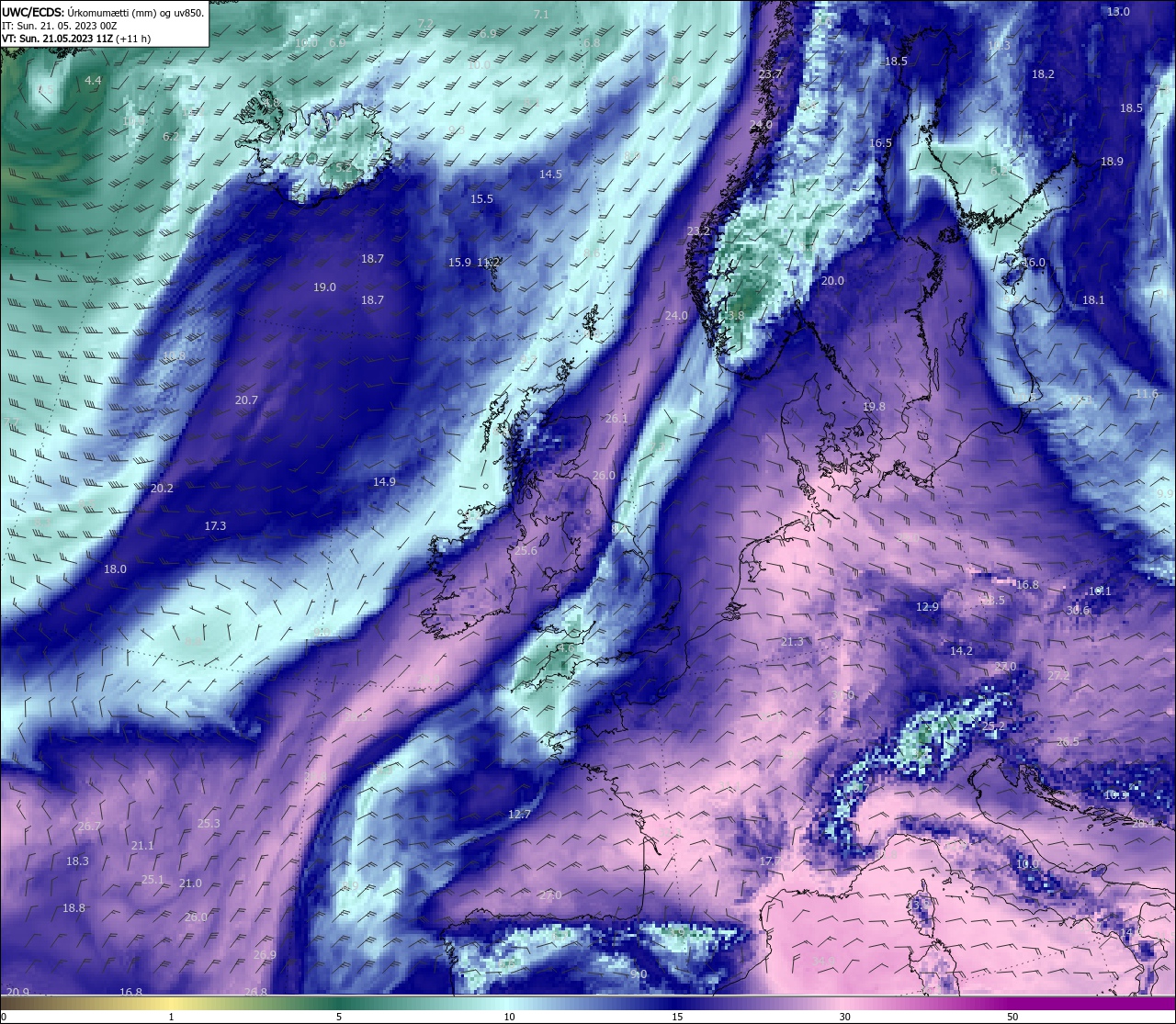Click the 16.5 value over Finland
Screen dimensions: 1176x1024
click(880, 143)
